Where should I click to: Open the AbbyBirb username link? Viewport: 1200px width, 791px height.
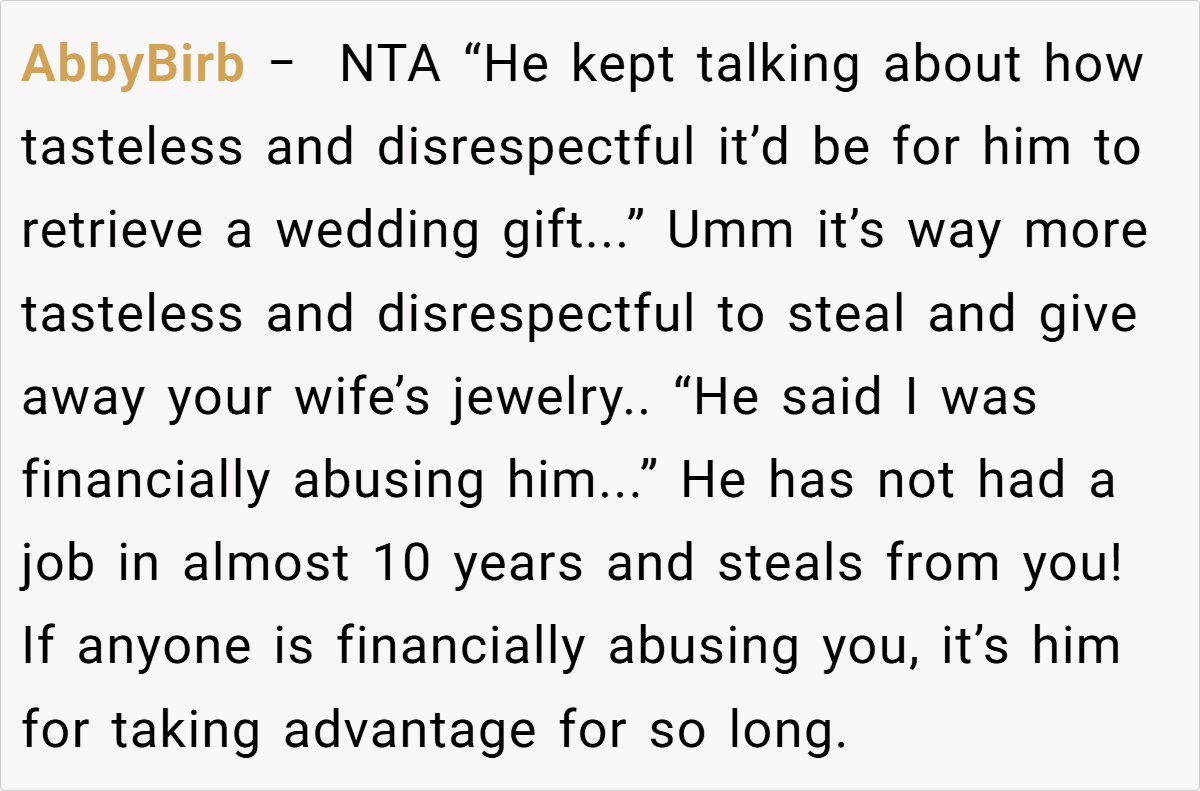point(132,65)
